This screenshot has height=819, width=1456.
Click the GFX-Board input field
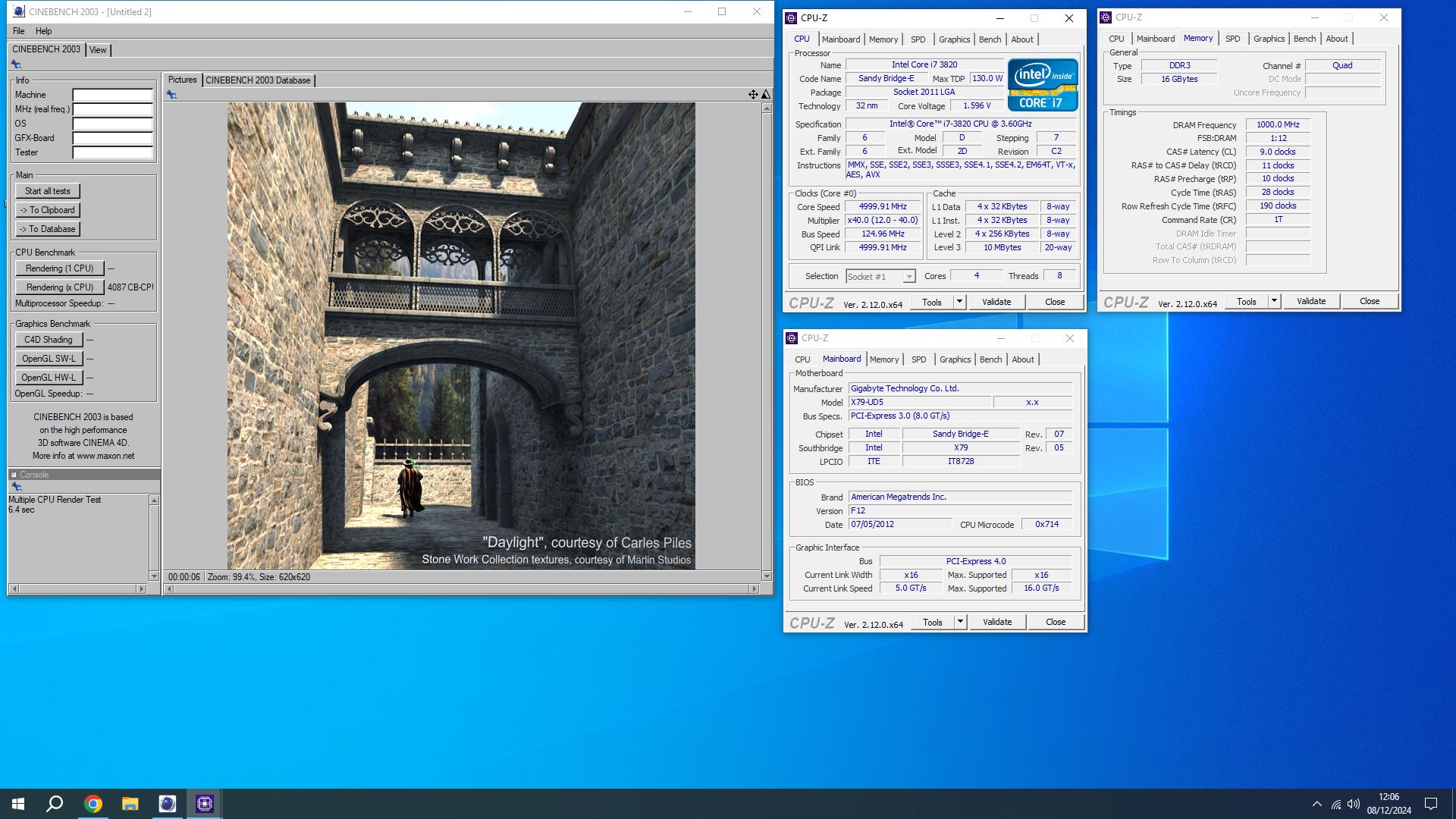click(x=112, y=138)
